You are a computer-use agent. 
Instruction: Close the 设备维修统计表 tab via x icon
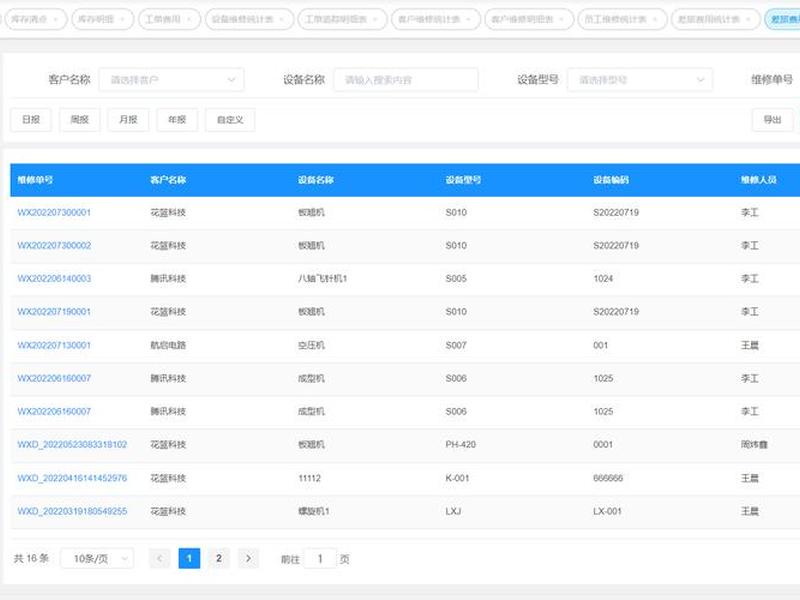coord(282,19)
